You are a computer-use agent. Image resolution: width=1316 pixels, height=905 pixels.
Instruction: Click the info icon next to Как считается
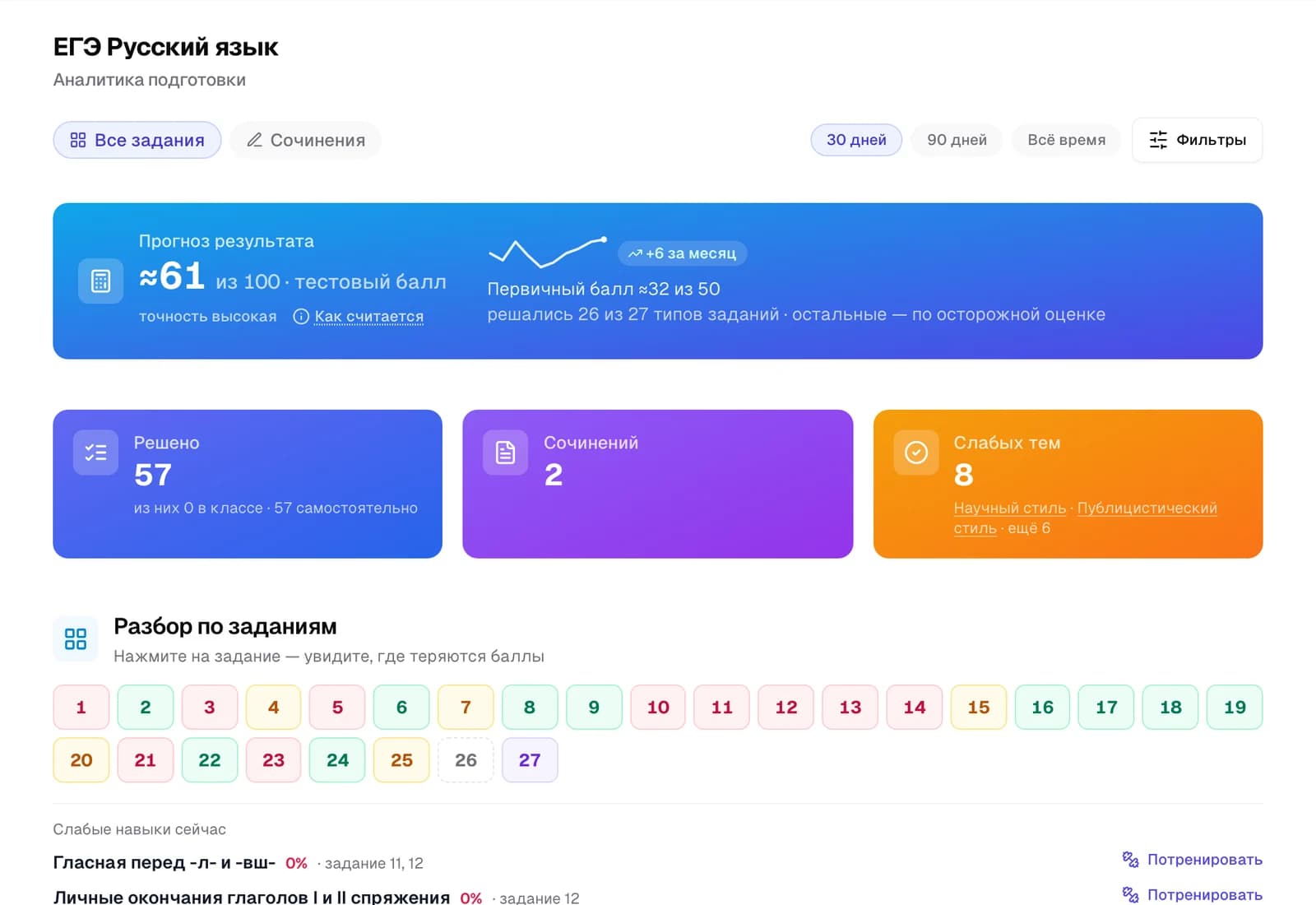pos(301,317)
